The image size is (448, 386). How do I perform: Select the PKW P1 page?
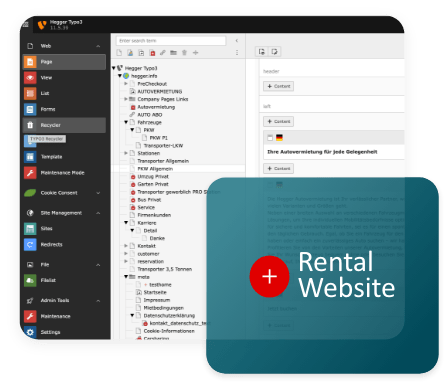click(x=159, y=138)
